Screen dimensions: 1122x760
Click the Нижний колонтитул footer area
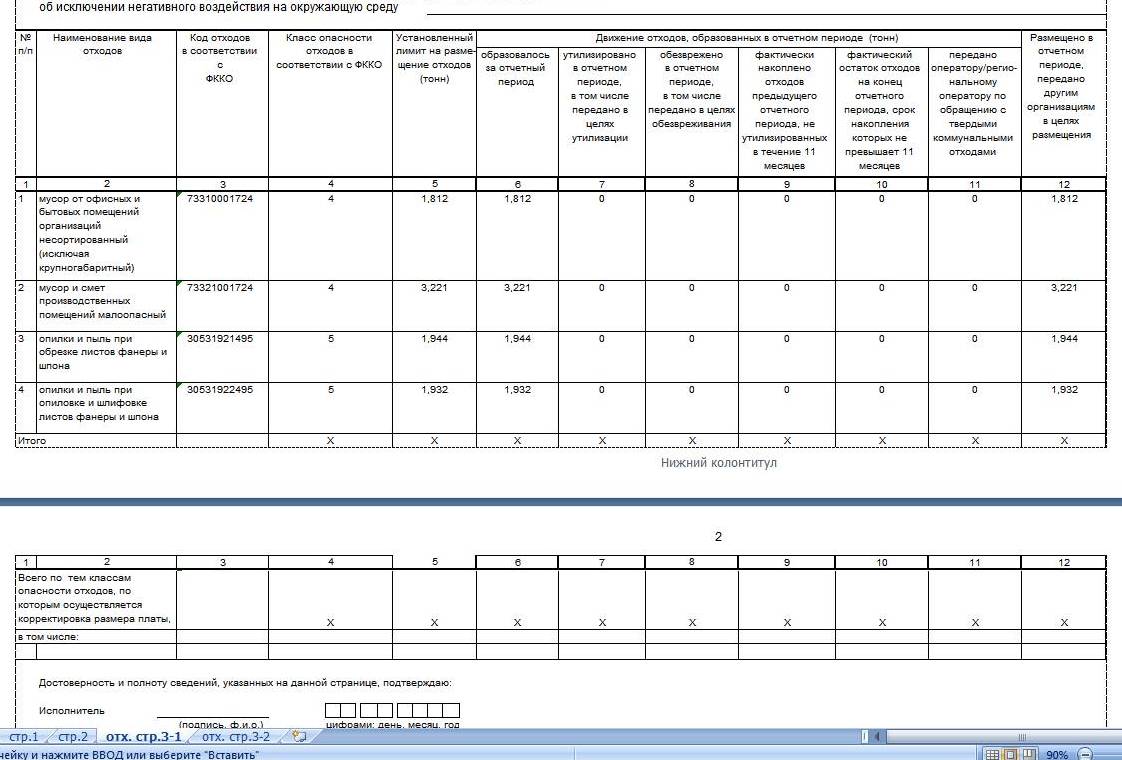pos(718,462)
